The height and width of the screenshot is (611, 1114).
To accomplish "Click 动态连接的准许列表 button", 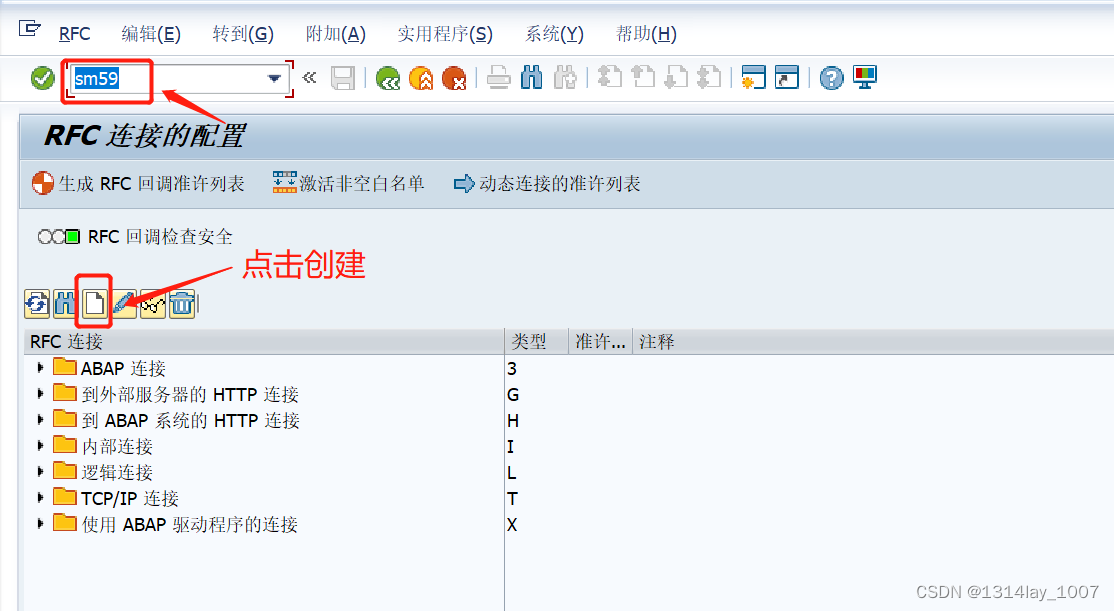I will click(547, 183).
